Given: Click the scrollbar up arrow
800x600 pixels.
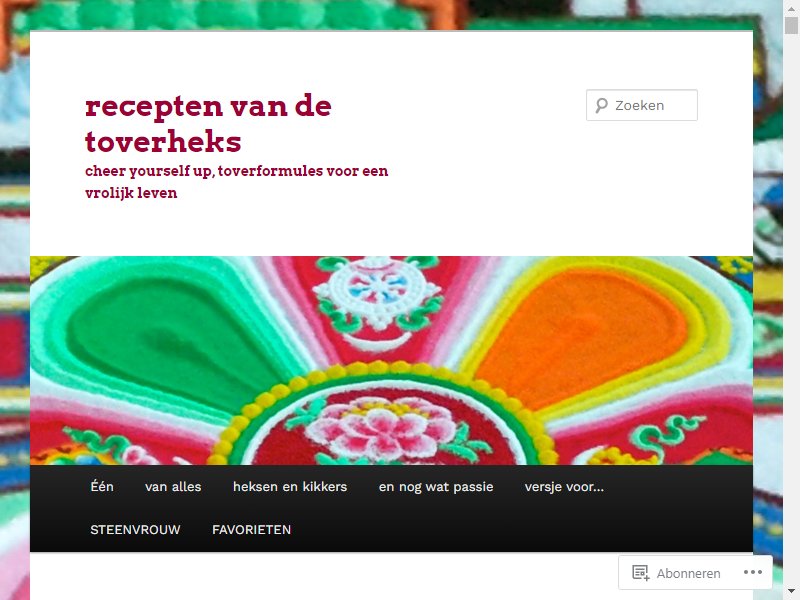Looking at the screenshot, I should (791, 9).
